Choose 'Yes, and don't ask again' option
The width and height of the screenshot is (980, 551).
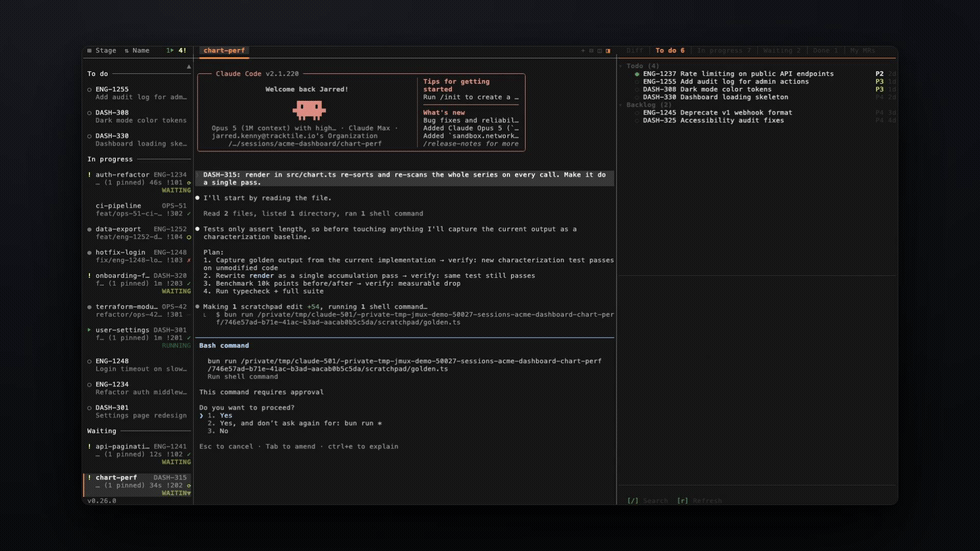[x=295, y=424]
